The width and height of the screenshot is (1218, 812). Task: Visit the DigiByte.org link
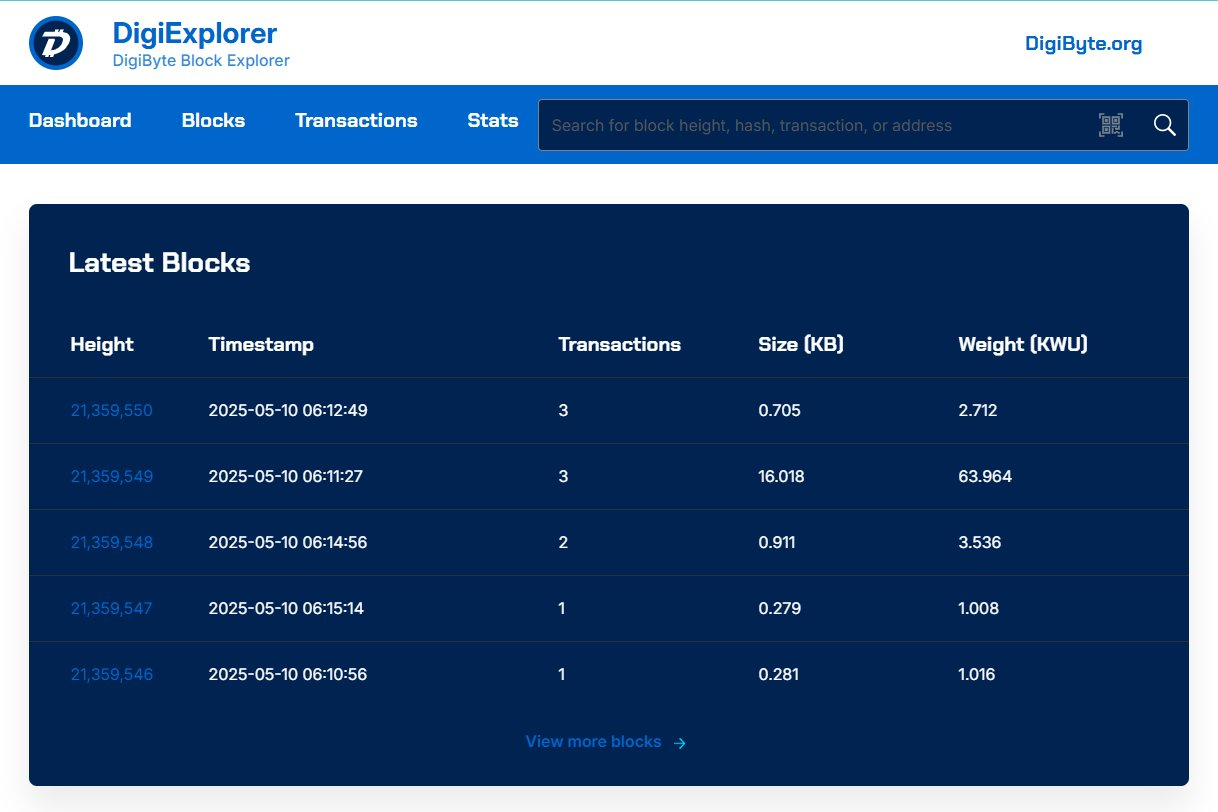click(1084, 43)
